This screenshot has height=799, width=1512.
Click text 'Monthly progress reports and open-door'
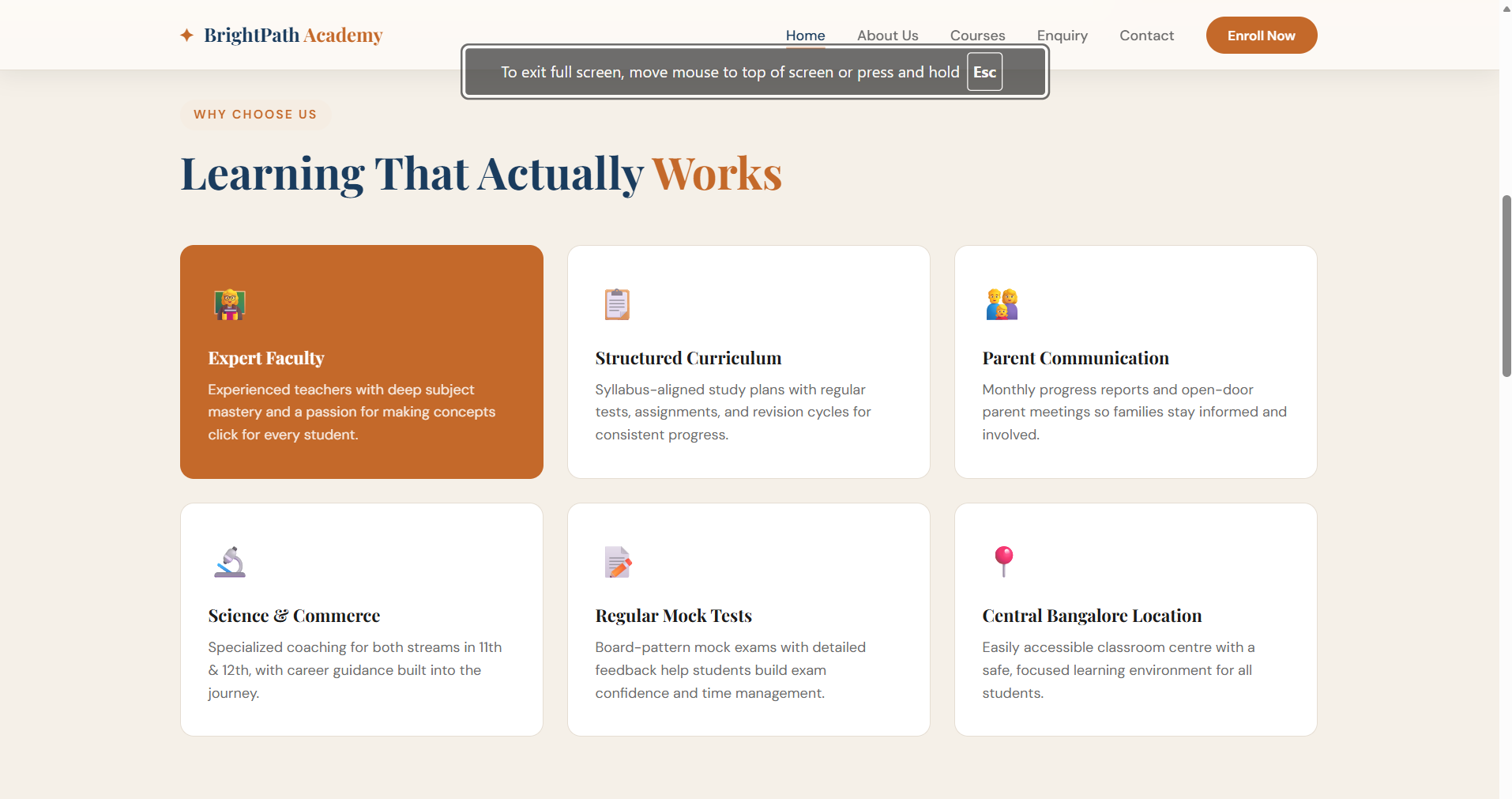pyautogui.click(x=1117, y=390)
